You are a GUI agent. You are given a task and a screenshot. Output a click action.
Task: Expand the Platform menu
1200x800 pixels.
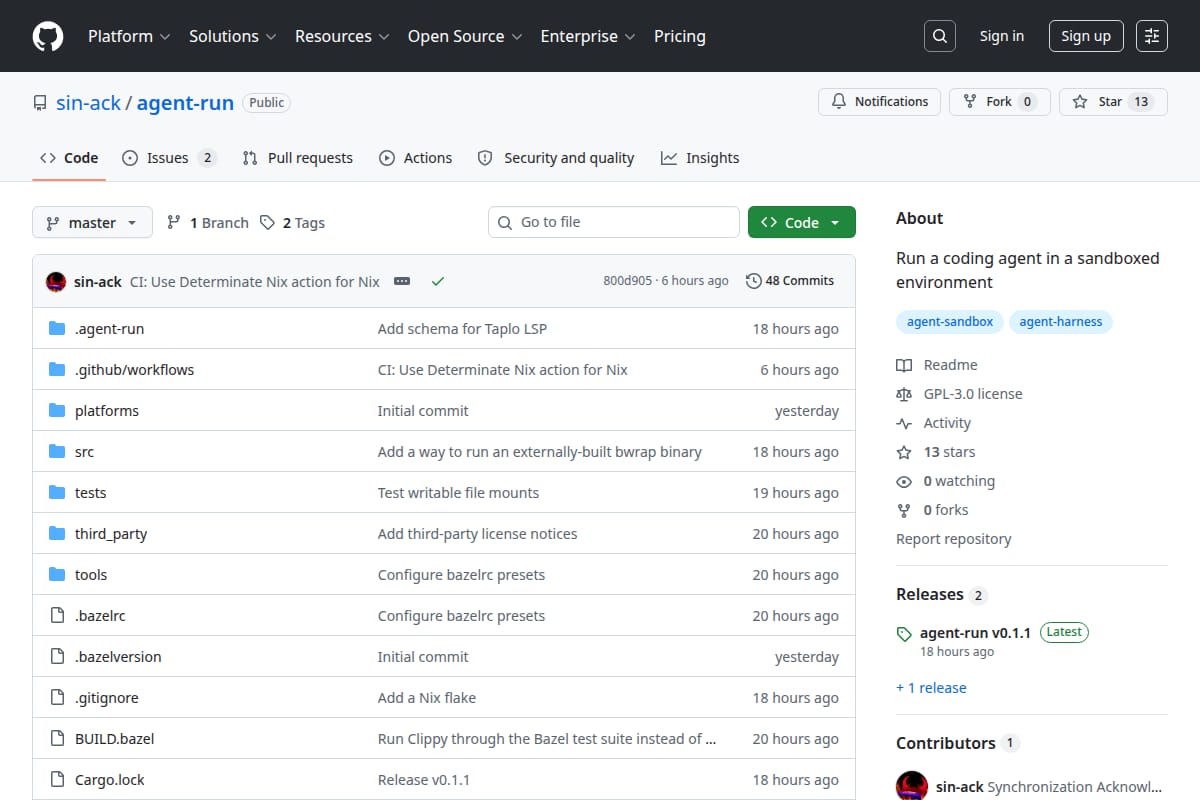[x=129, y=36]
